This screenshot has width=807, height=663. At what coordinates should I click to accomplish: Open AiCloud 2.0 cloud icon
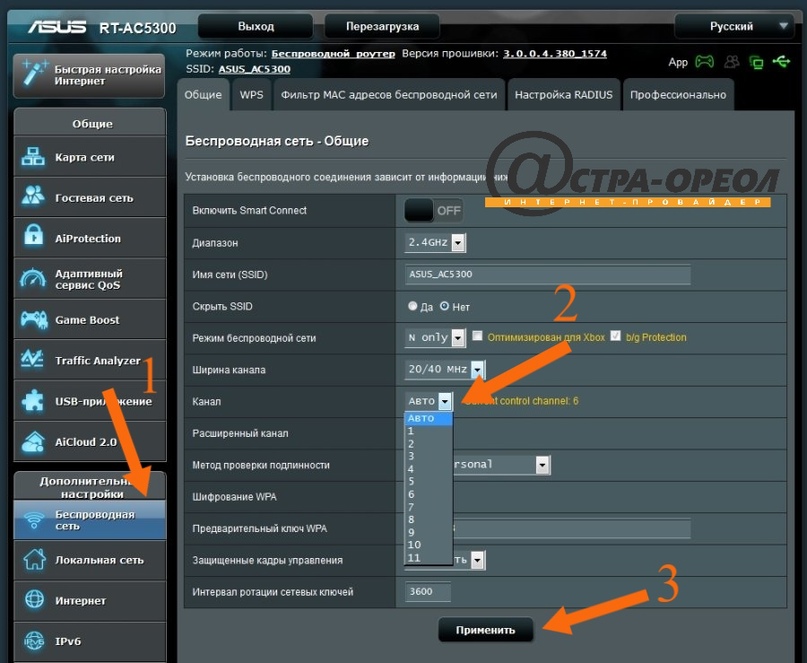tap(33, 441)
